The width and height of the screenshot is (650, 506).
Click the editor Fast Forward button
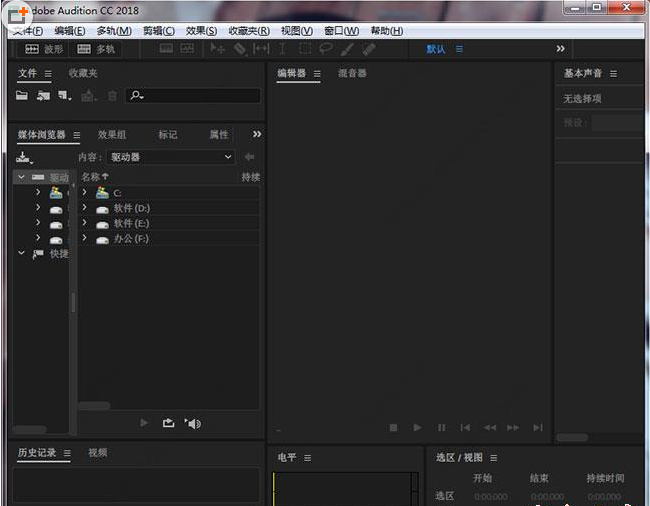click(x=513, y=427)
